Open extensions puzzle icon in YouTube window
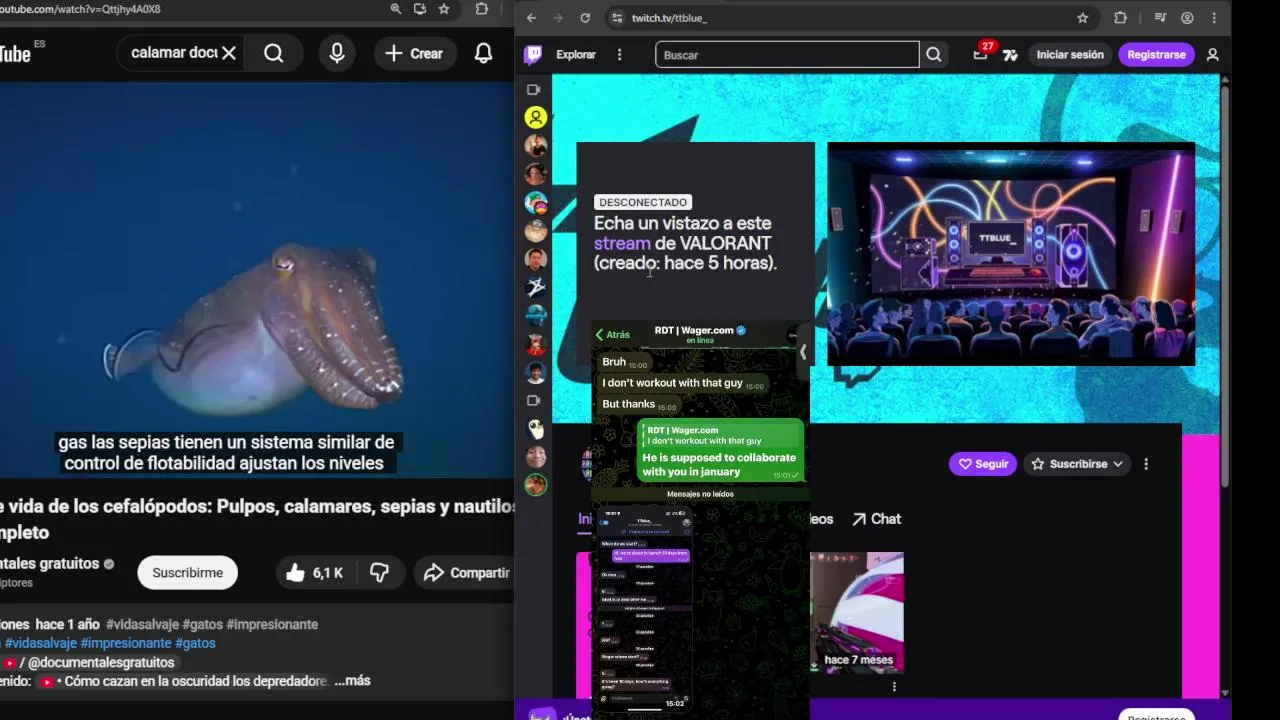Screen dimensions: 1280x720 coord(482,9)
